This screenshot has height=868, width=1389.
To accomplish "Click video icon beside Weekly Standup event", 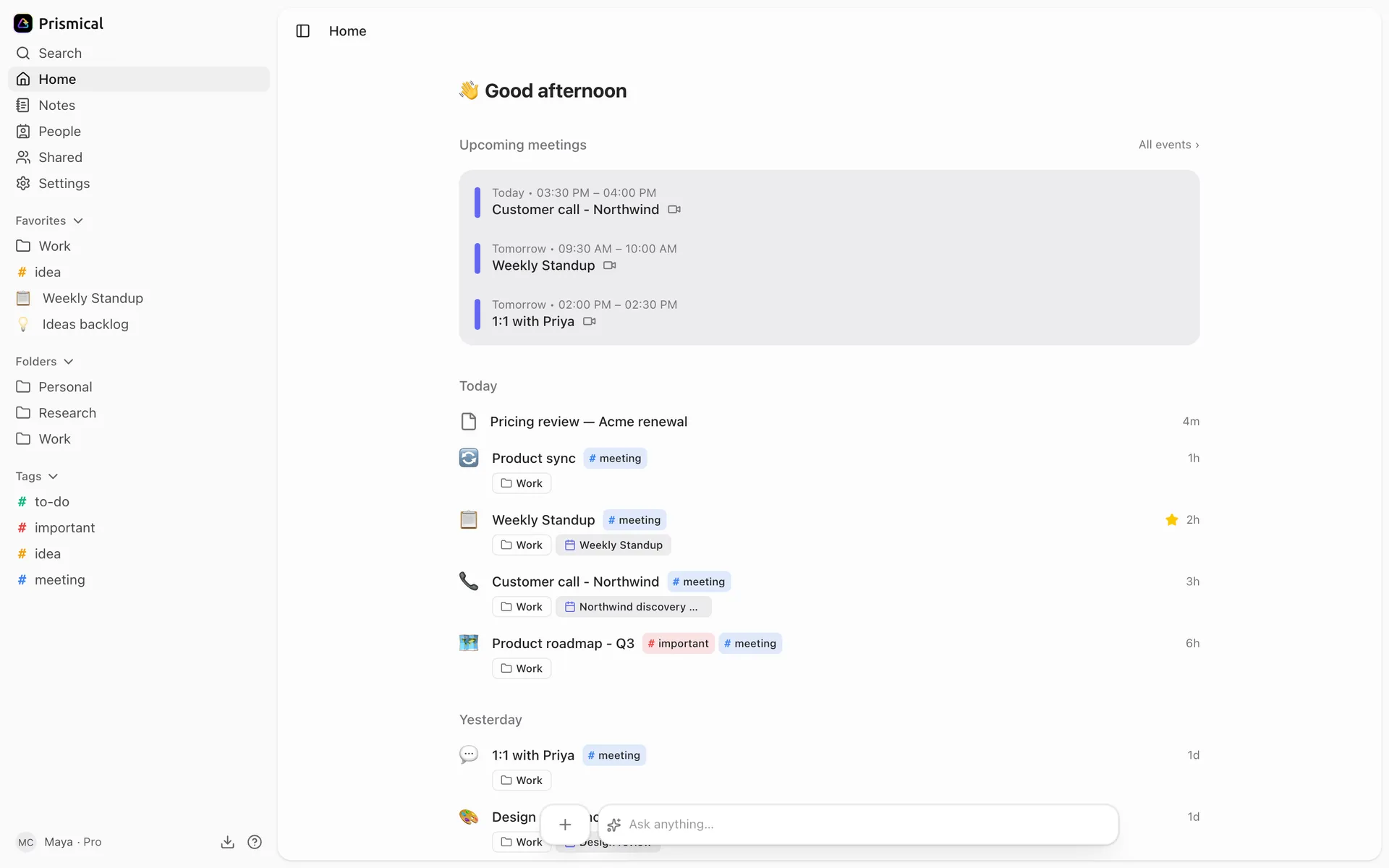I will coord(610,265).
